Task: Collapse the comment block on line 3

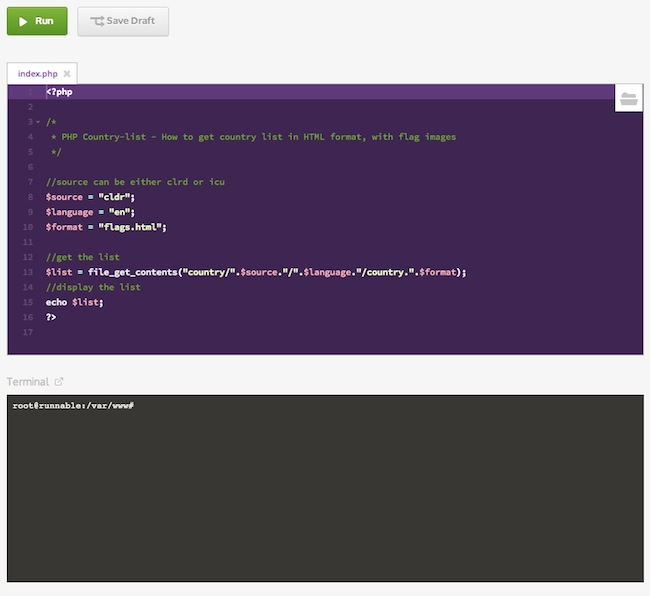Action: click(x=38, y=122)
